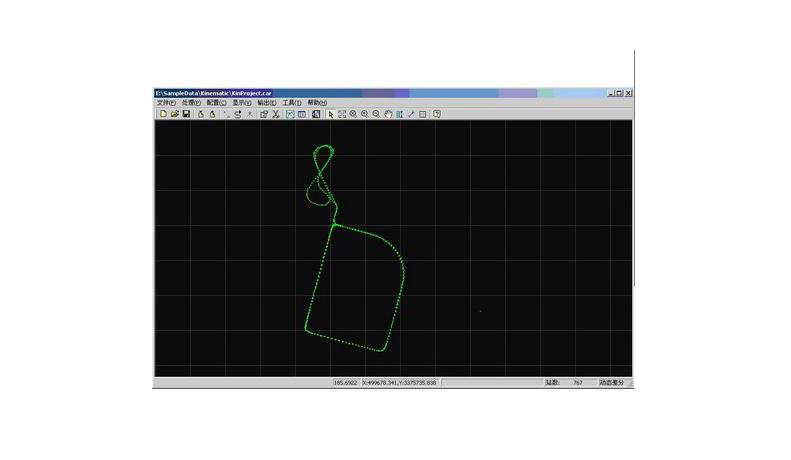Click the zoom extents icon
Viewport: 791px width, 460px height.
[342, 114]
